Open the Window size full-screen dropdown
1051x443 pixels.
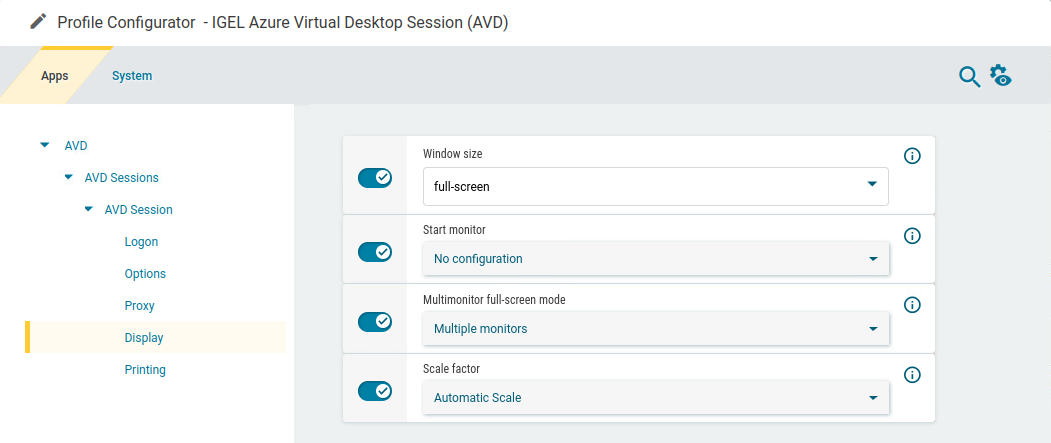coord(655,186)
